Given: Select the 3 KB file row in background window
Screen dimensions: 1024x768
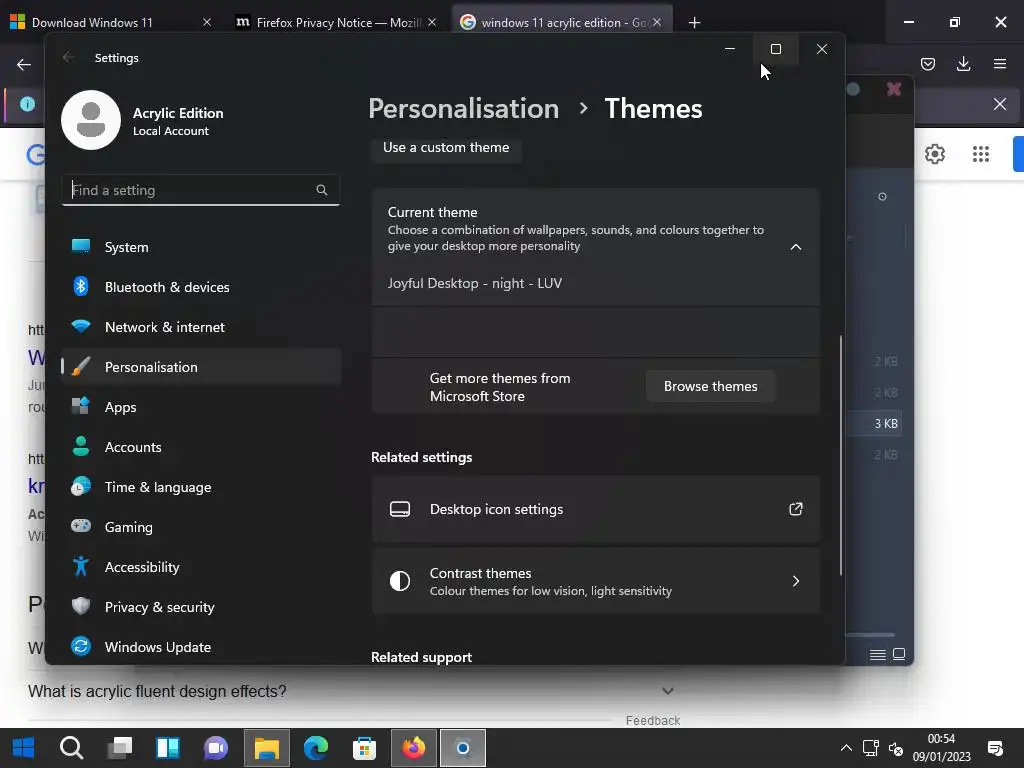Looking at the screenshot, I should (874, 424).
